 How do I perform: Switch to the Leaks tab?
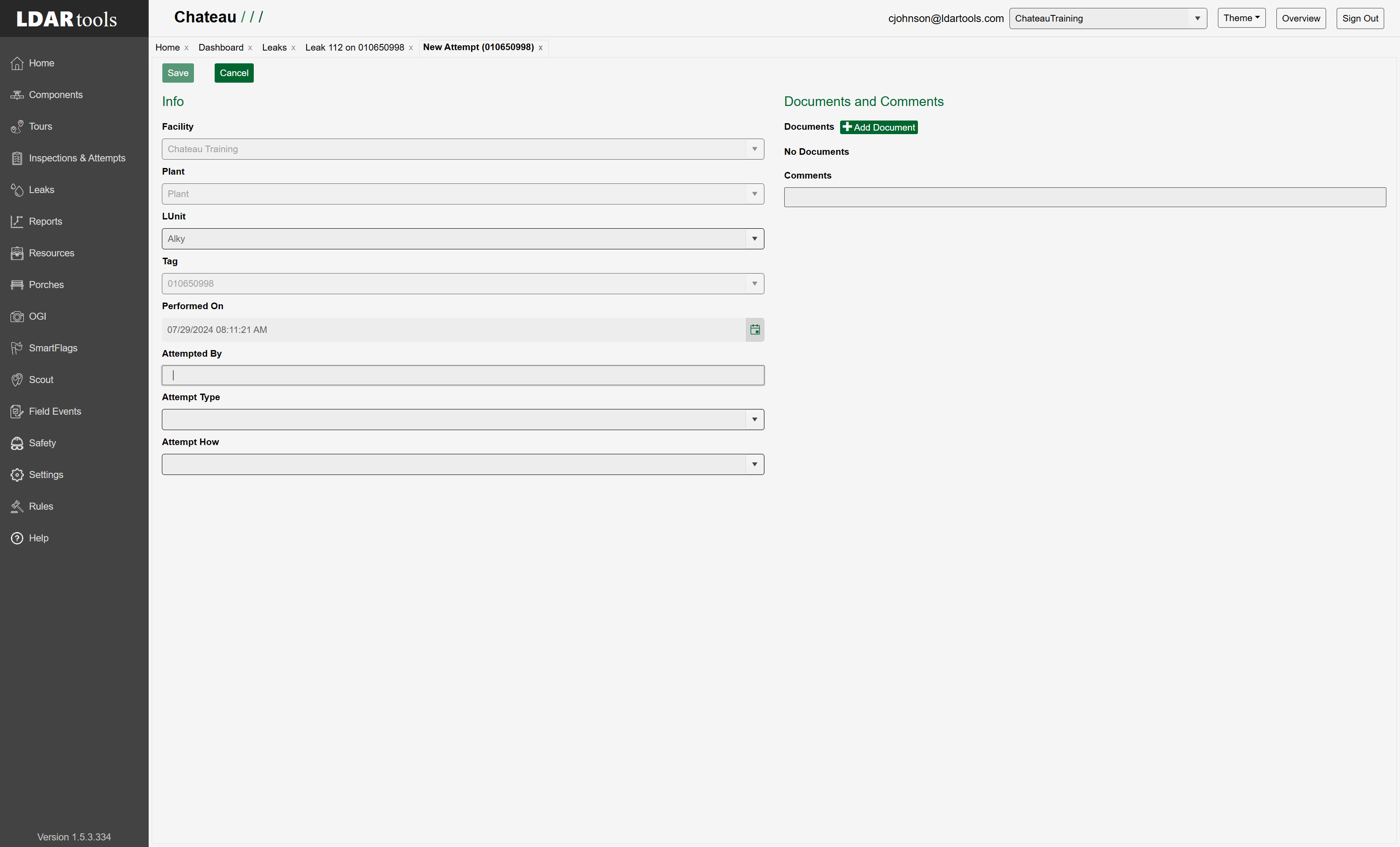click(x=274, y=48)
